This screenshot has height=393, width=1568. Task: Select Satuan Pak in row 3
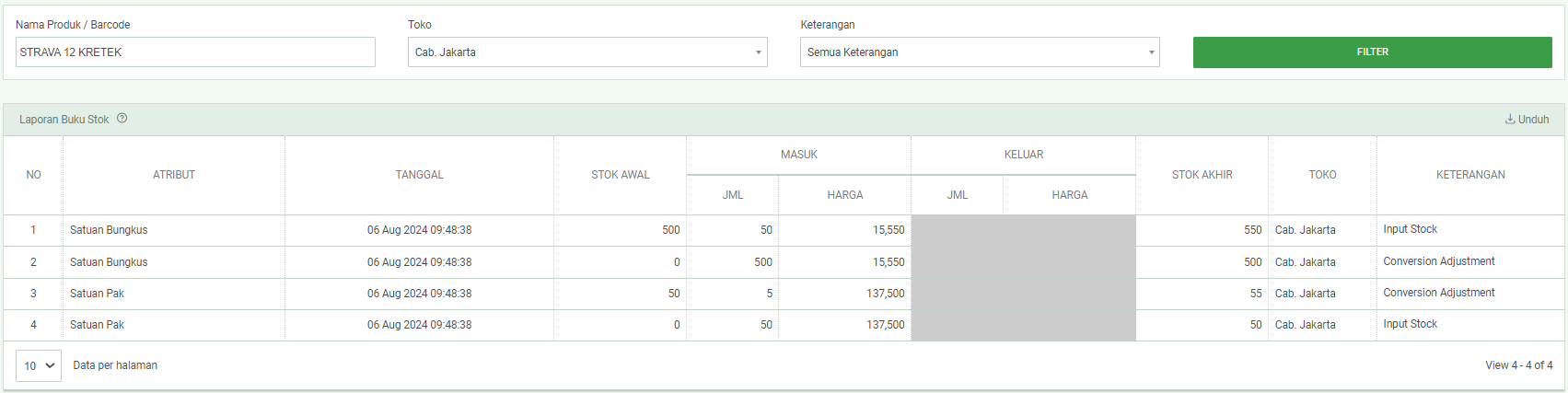click(x=97, y=294)
